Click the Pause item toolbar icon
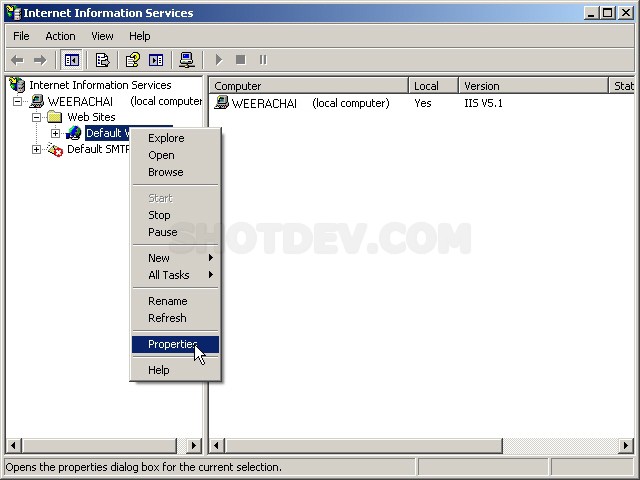The image size is (640, 480). click(x=263, y=60)
